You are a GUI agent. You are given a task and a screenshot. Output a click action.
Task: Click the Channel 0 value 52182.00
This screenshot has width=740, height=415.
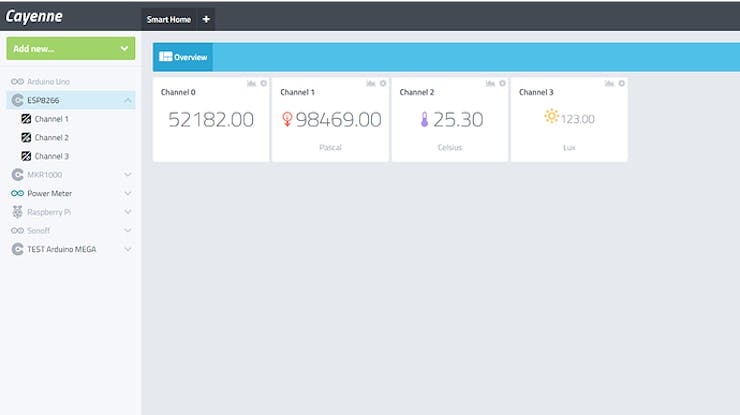(211, 119)
